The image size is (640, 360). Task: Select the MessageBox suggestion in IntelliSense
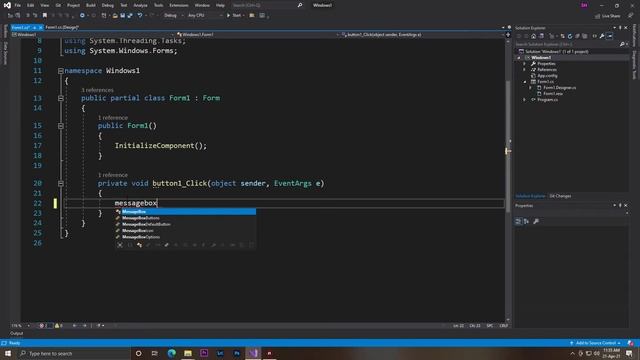click(x=185, y=212)
